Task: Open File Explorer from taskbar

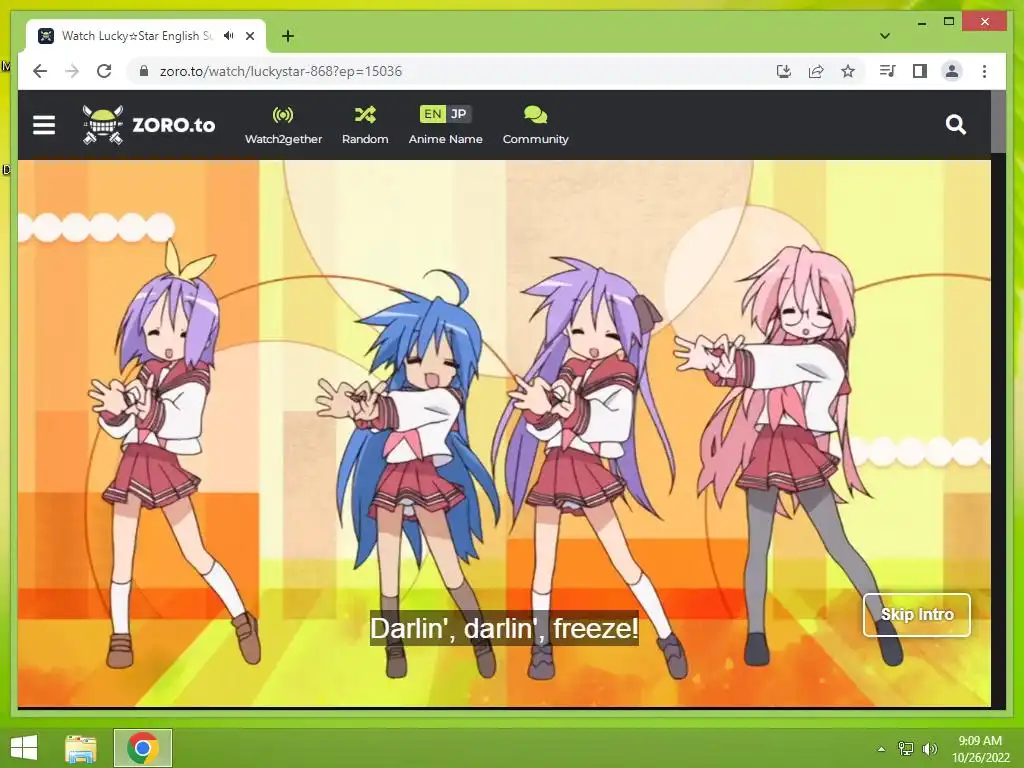Action: tap(81, 748)
